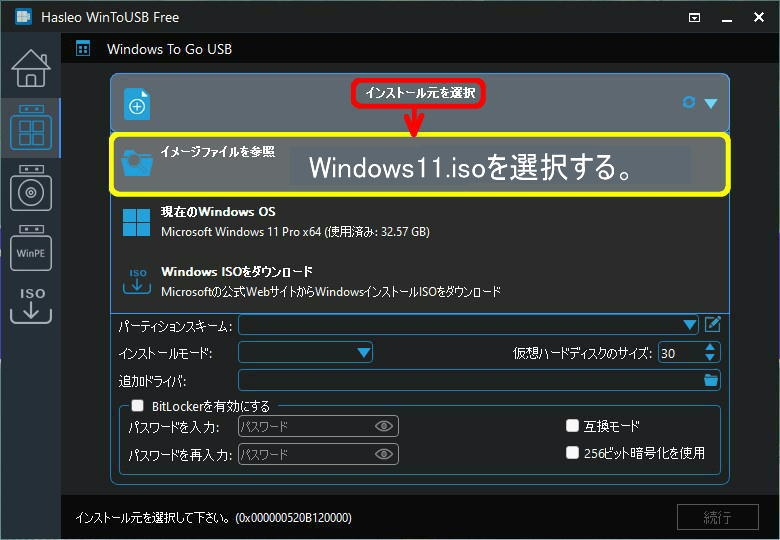Increase virtual hard disk size

pos(710,348)
